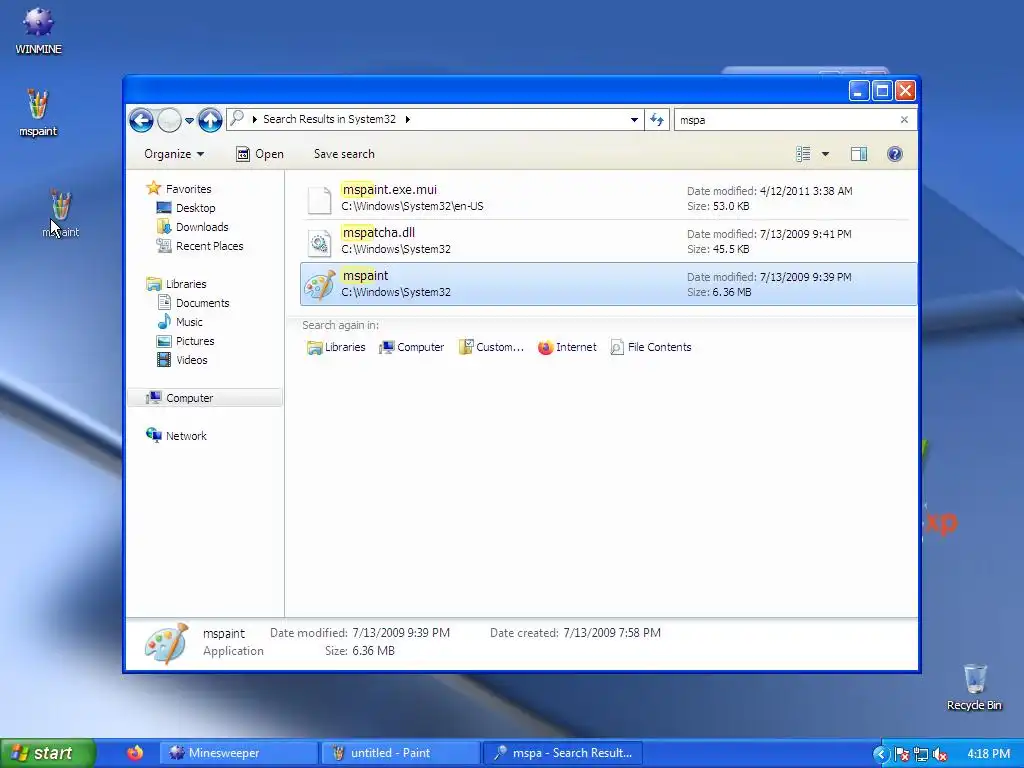Viewport: 1024px width, 768px height.
Task: Click mspa - Search Results taskbar button
Action: pyautogui.click(x=562, y=753)
